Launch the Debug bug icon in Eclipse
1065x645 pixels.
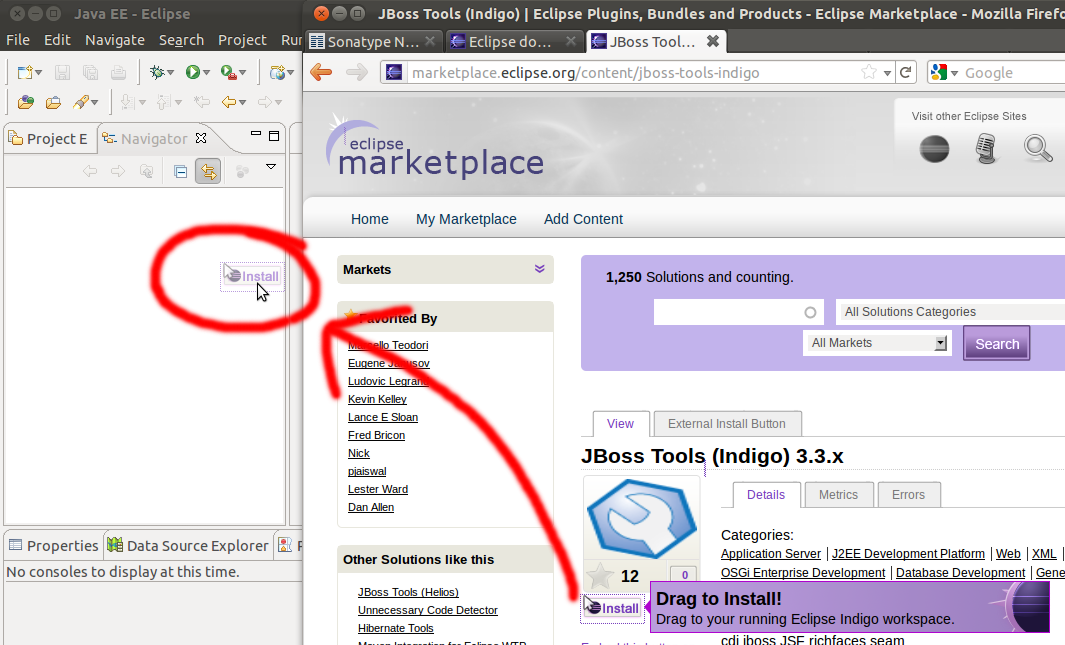coord(157,72)
